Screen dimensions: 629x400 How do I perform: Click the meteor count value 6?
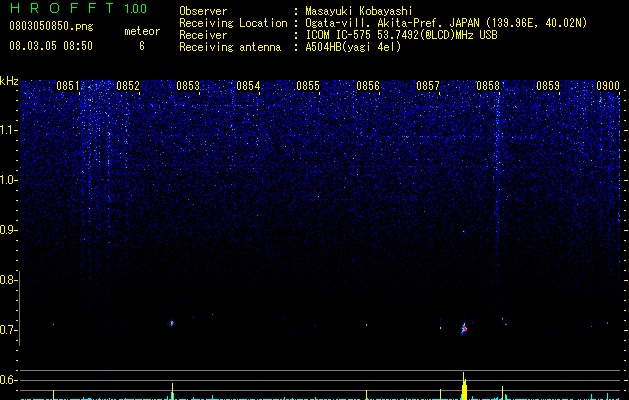[x=142, y=46]
